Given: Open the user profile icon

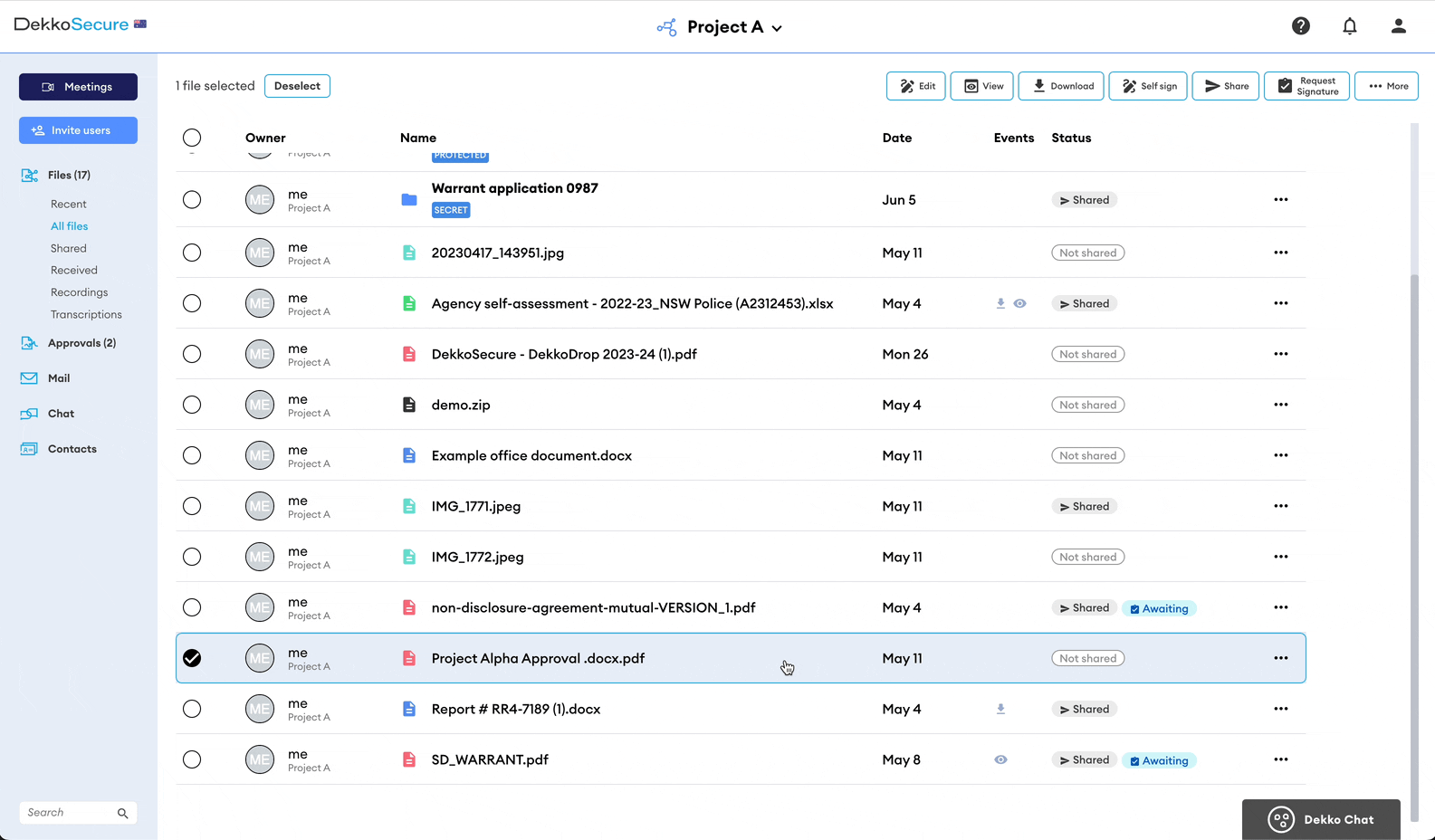Looking at the screenshot, I should click(1399, 26).
